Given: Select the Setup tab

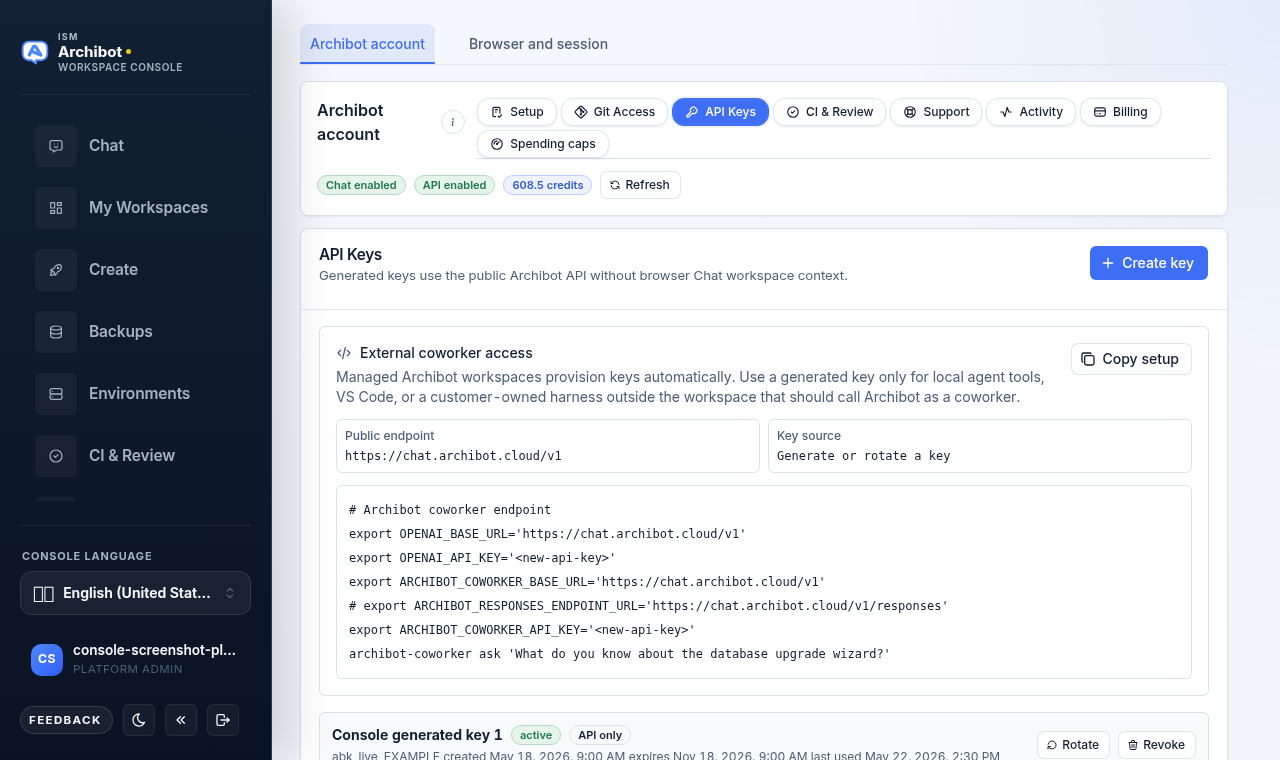Looking at the screenshot, I should (517, 112).
